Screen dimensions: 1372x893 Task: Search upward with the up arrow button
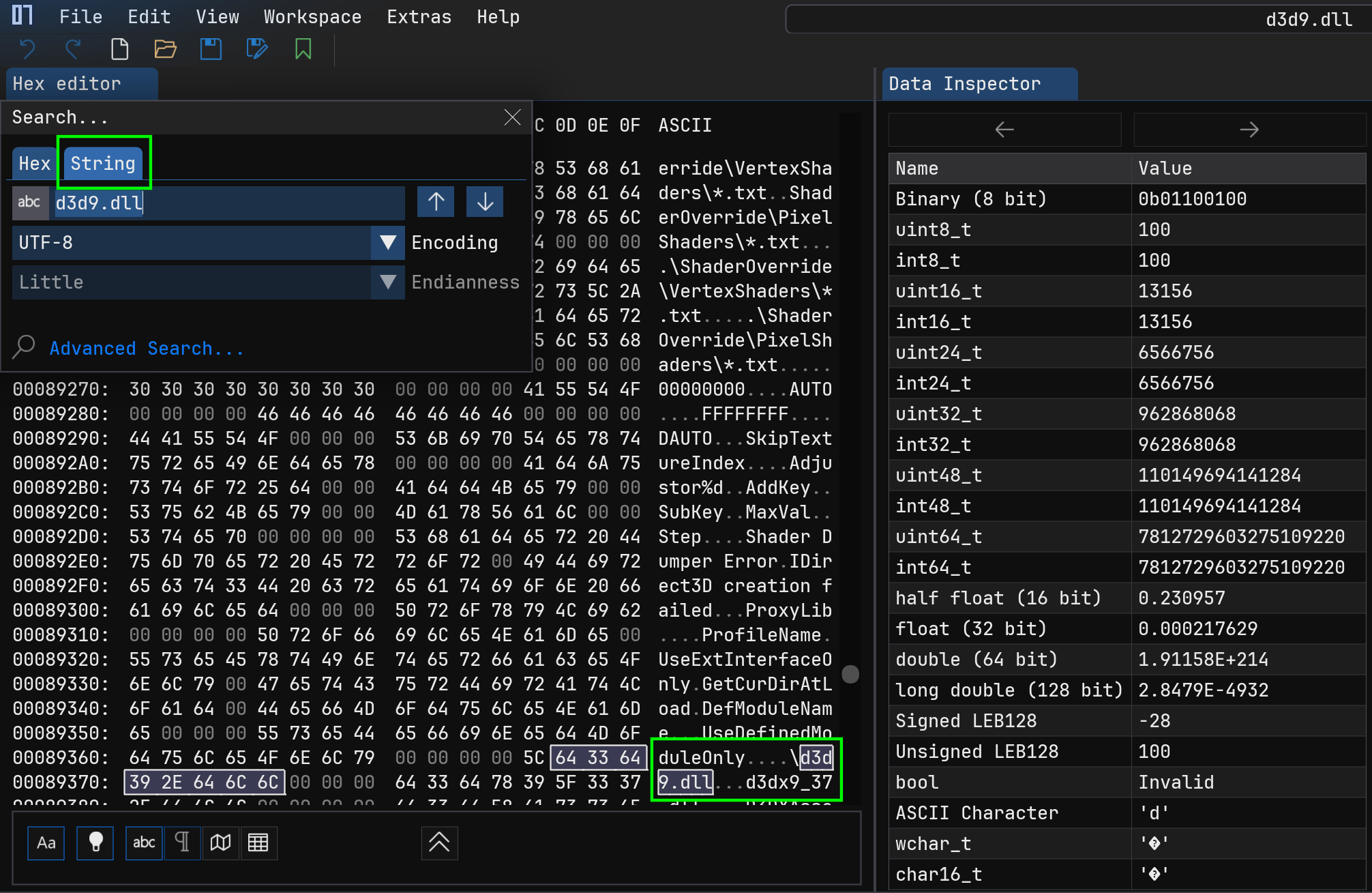pyautogui.click(x=436, y=202)
